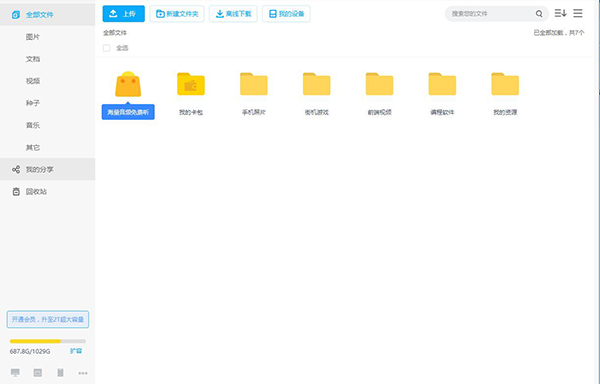Open the 其它 file category
Viewport: 600px width, 384px height.
pos(33,148)
